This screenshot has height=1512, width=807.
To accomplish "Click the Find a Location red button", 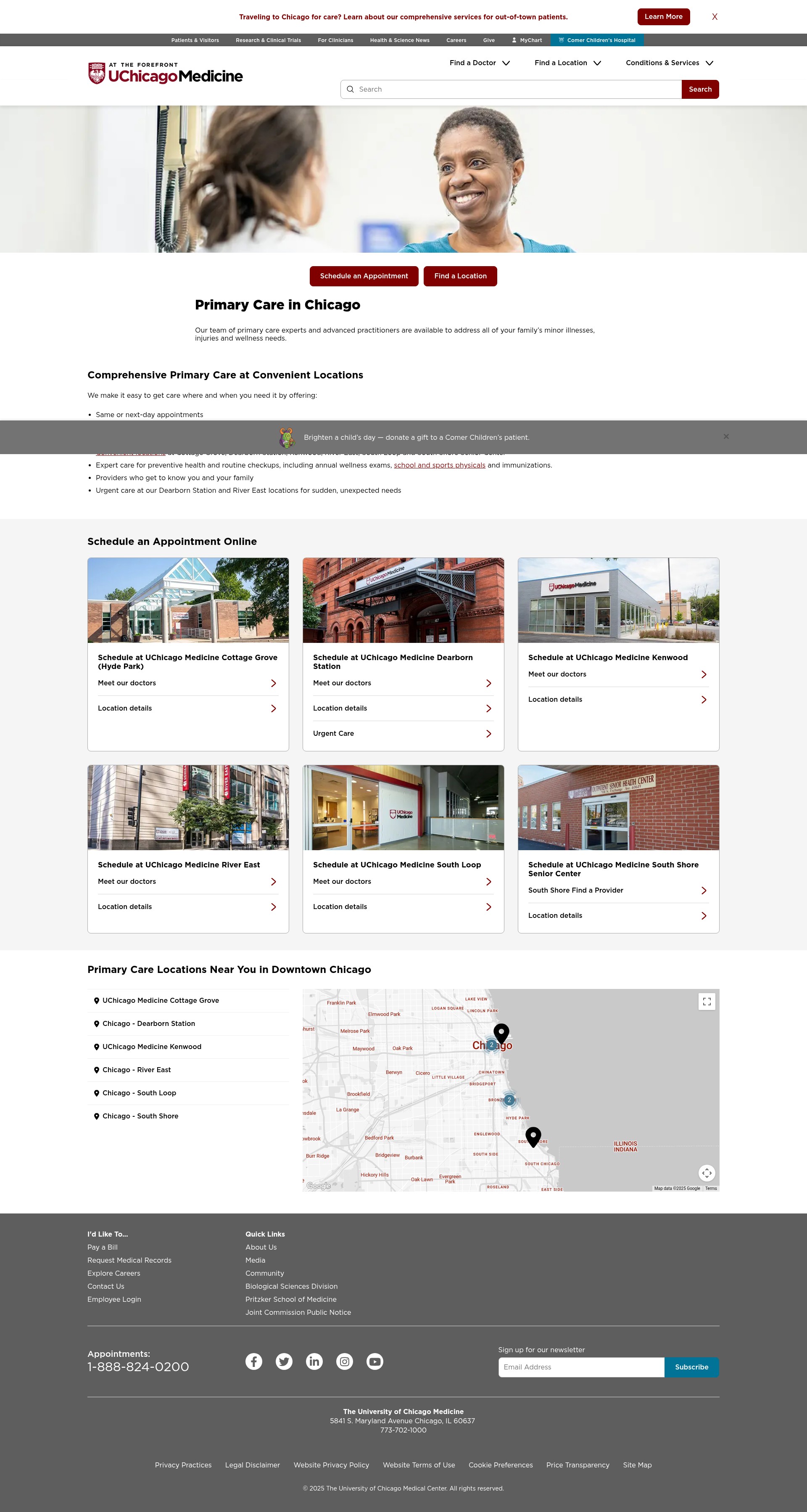I will (460, 276).
